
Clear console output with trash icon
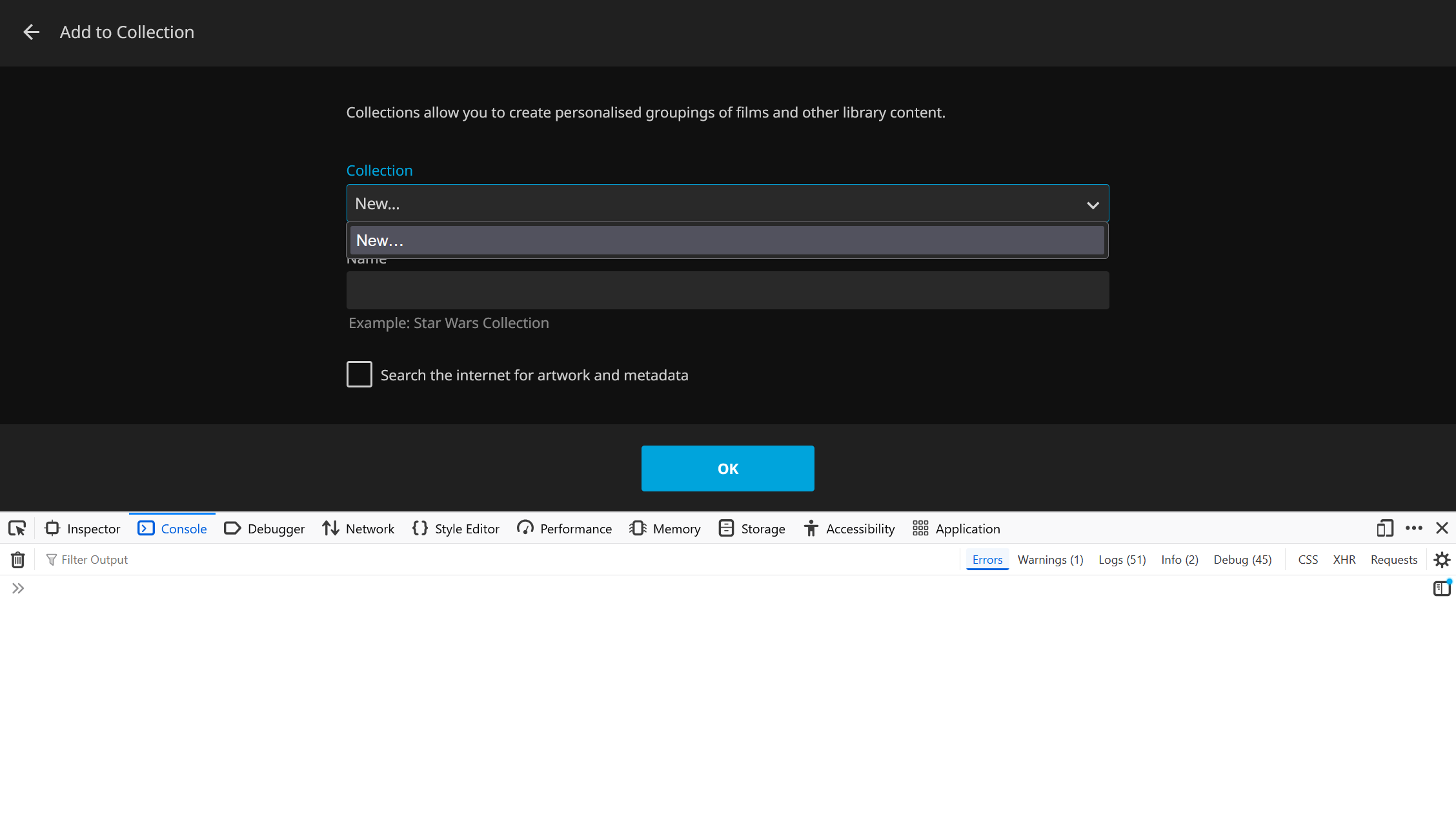[x=18, y=560]
